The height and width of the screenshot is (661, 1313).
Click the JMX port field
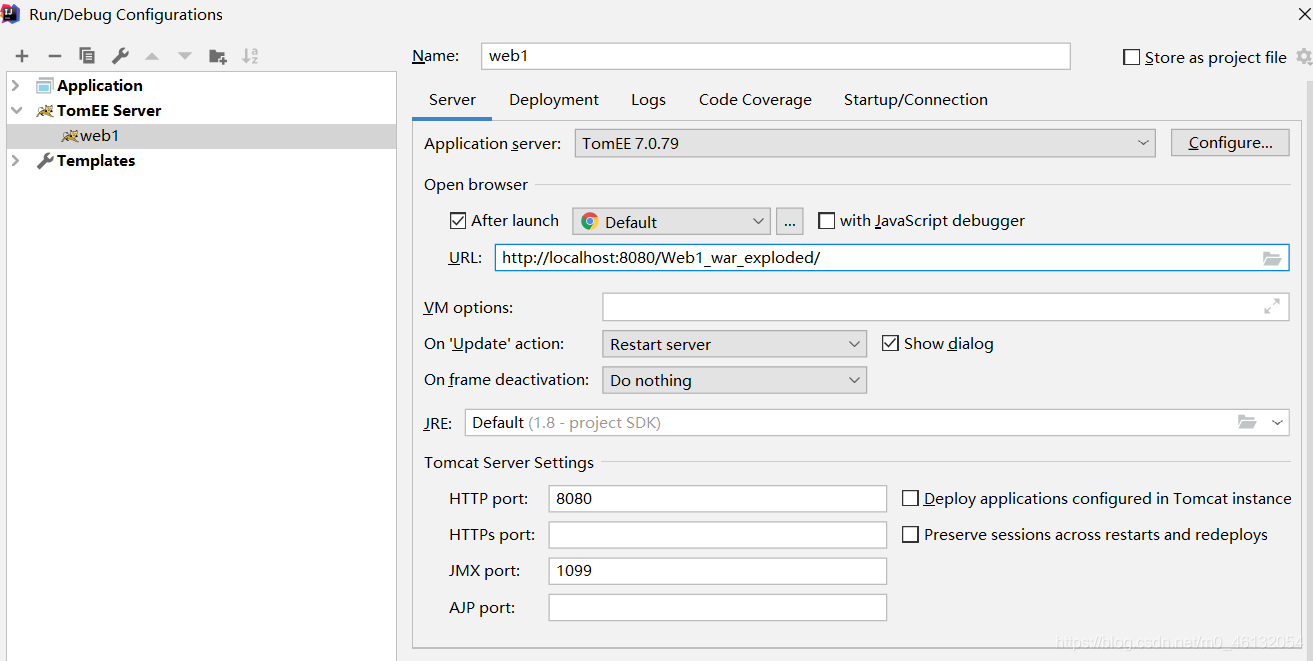click(x=717, y=571)
